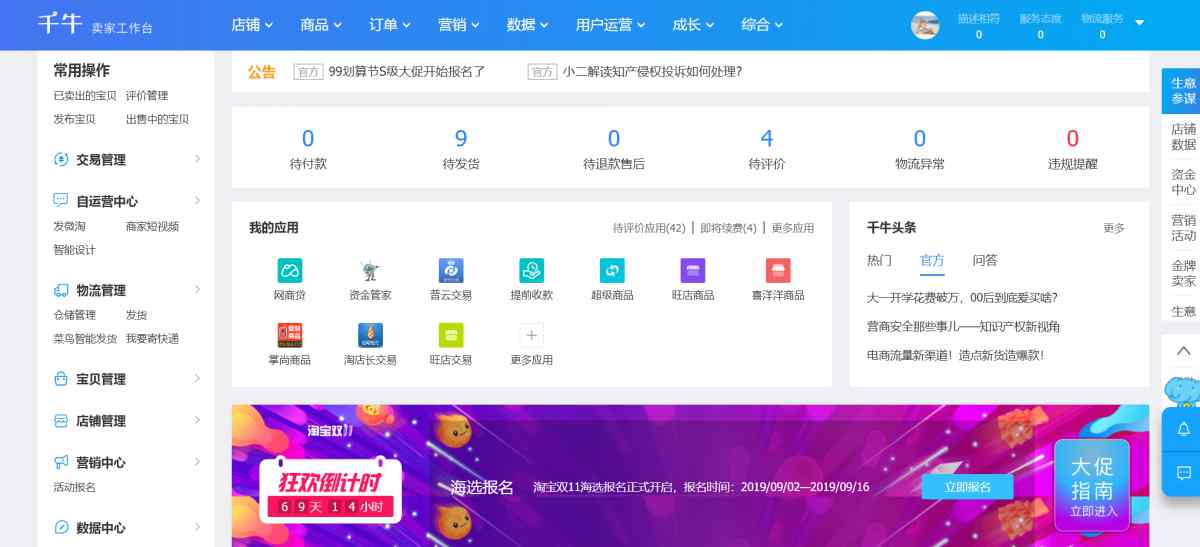Click the 待发货 count 9
Screen dimensions: 1200x547
coord(461,138)
